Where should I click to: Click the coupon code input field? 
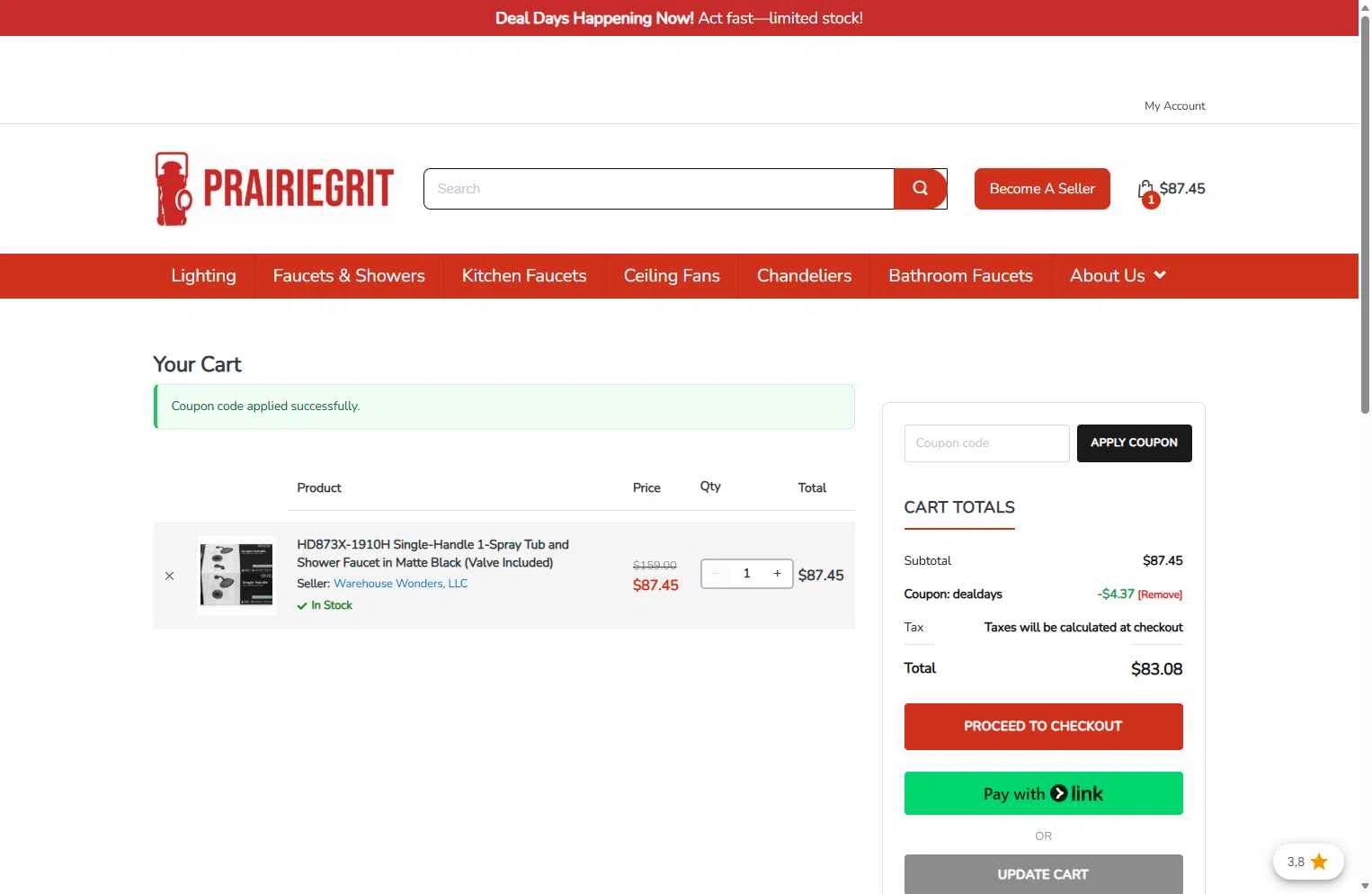pos(986,443)
